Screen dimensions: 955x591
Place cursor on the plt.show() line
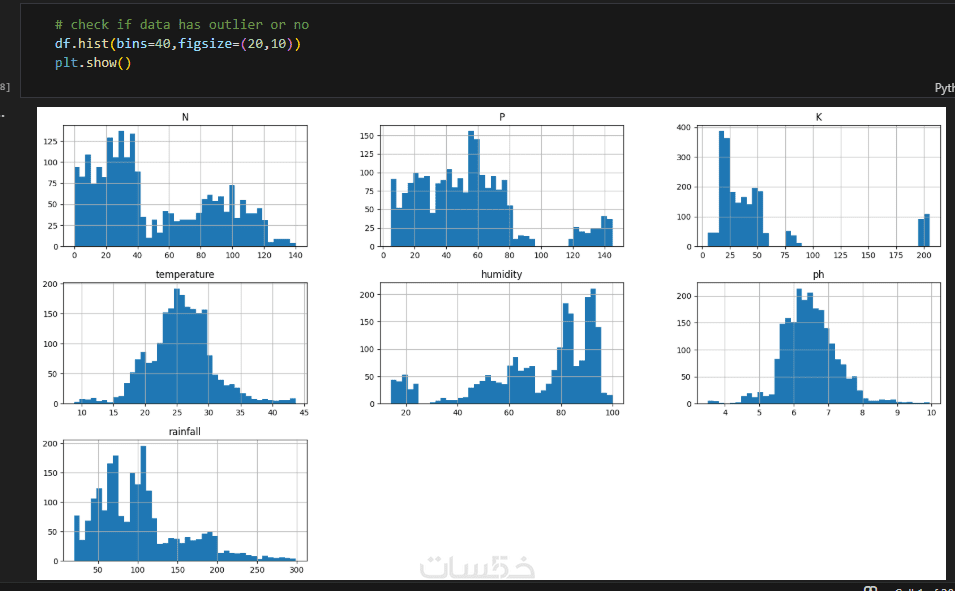pyautogui.click(x=93, y=63)
